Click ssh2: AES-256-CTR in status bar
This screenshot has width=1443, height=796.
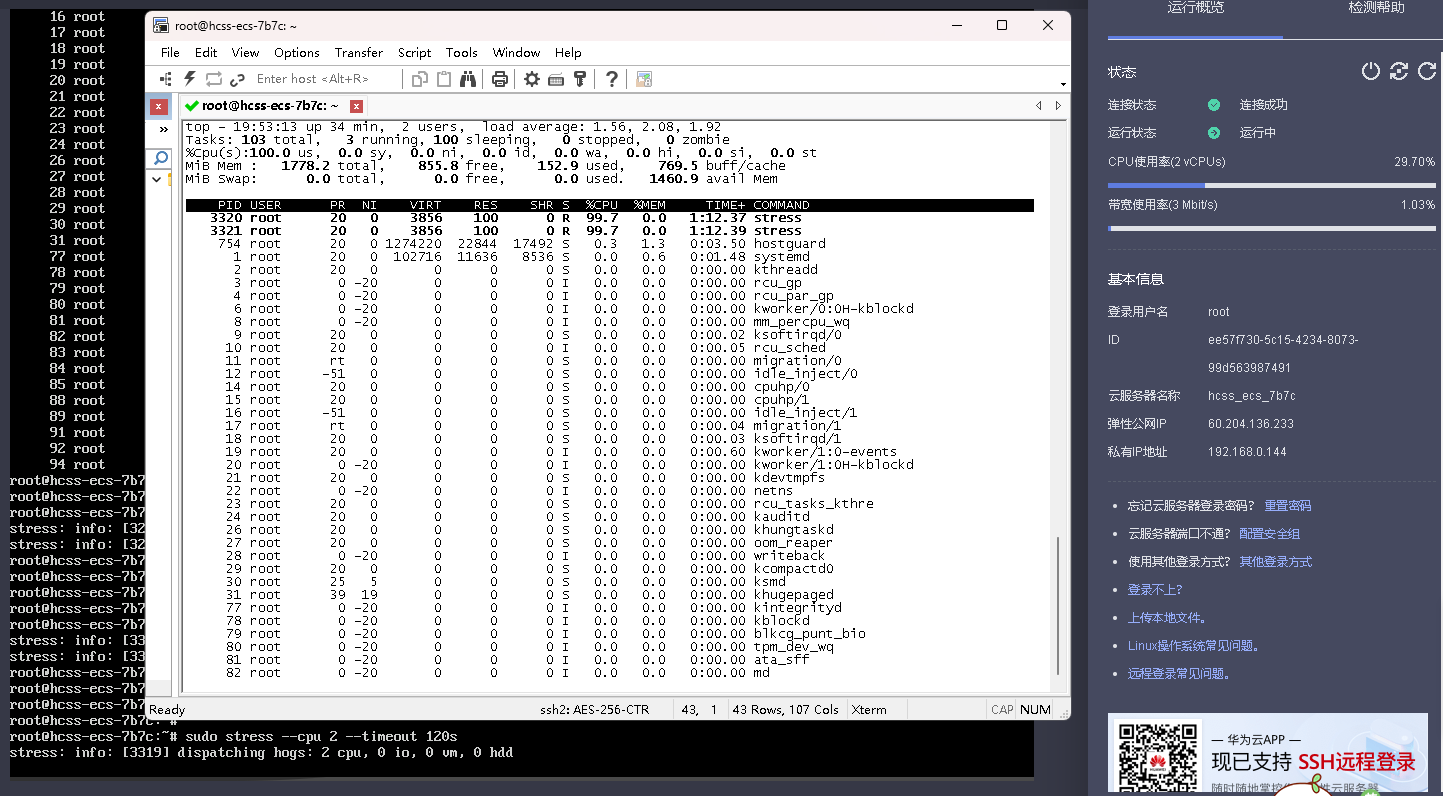pyautogui.click(x=594, y=710)
